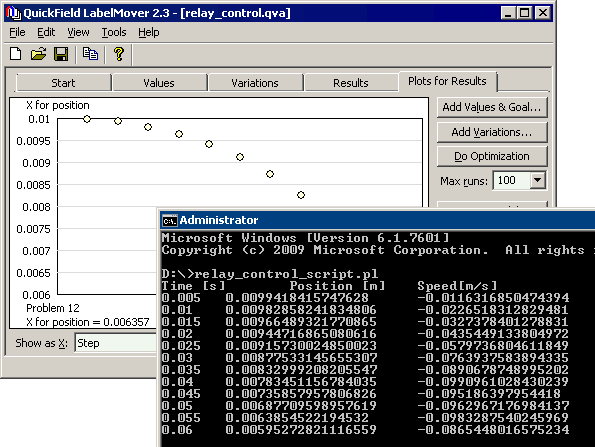This screenshot has width=595, height=447.
Task: Minimize the QuickField LabelMover window
Action: click(508, 13)
